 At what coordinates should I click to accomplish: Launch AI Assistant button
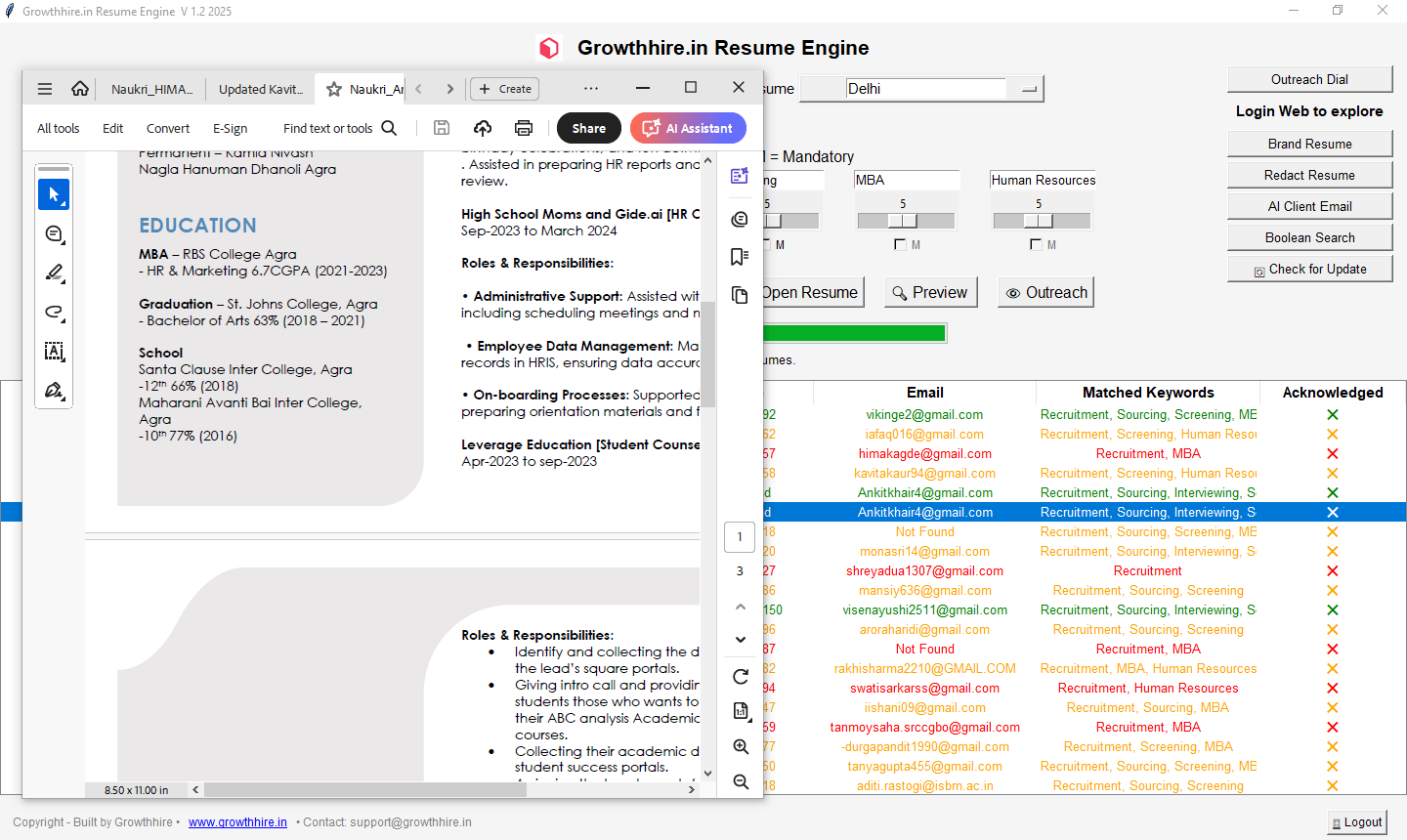point(688,128)
